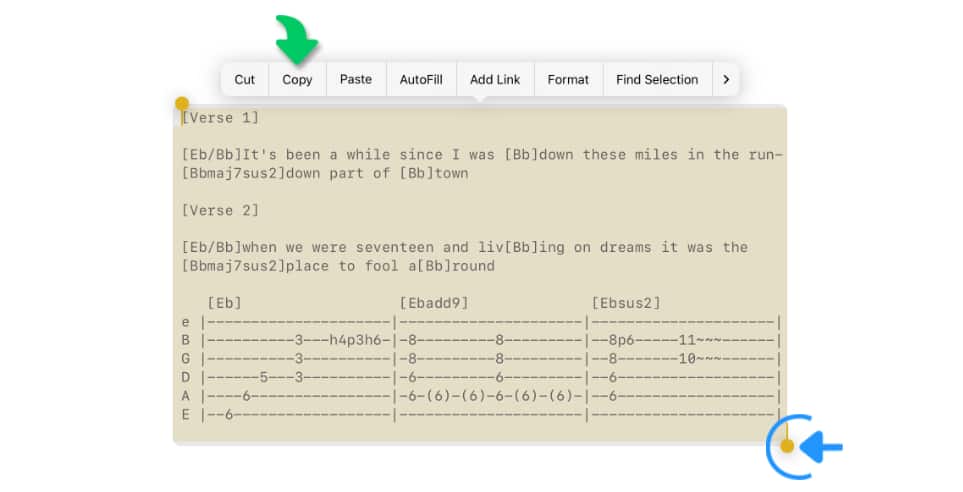
Task: Choose Cut from the edit menu
Action: pos(244,79)
